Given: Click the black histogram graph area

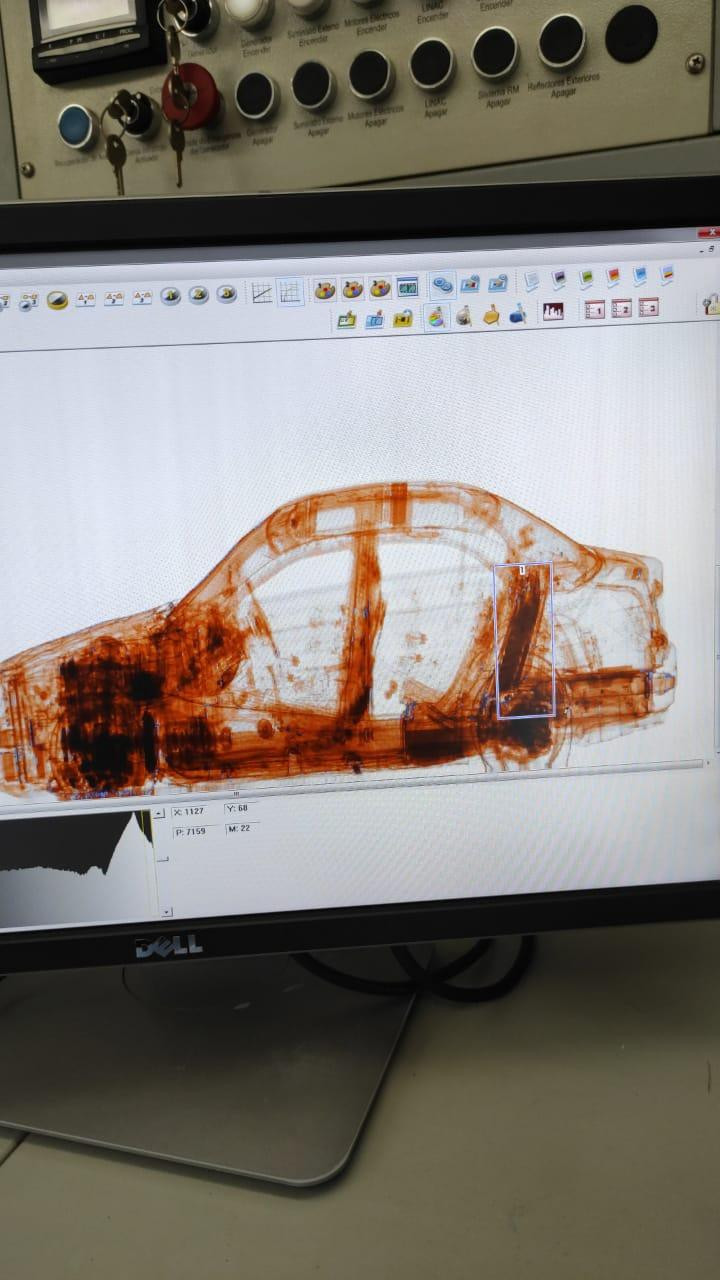Looking at the screenshot, I should tap(75, 865).
